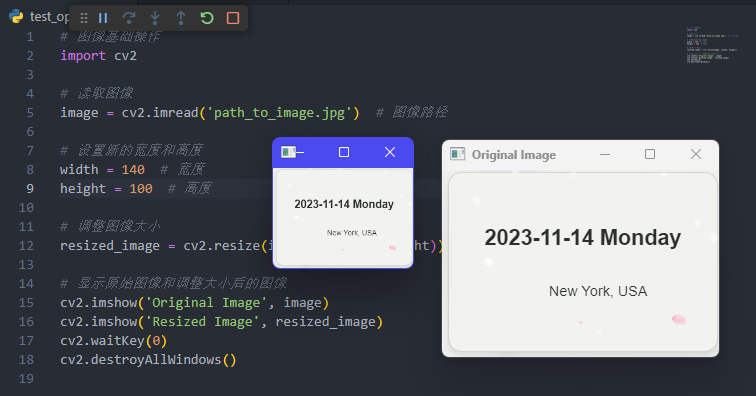The height and width of the screenshot is (396, 756).
Task: Step over with the debug toolbar
Action: point(129,18)
